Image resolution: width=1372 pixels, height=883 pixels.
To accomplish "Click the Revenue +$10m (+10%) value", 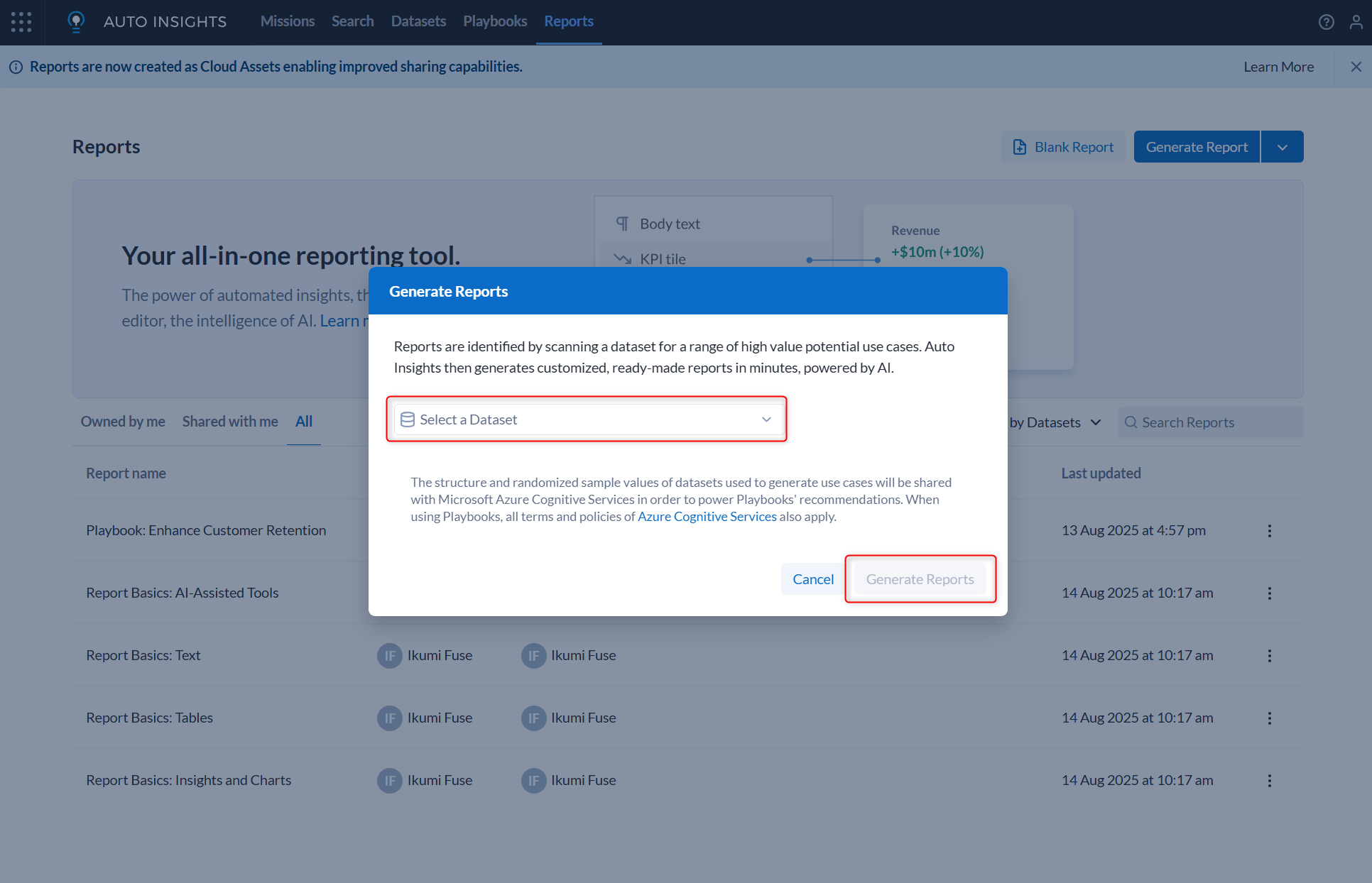I will 937,252.
